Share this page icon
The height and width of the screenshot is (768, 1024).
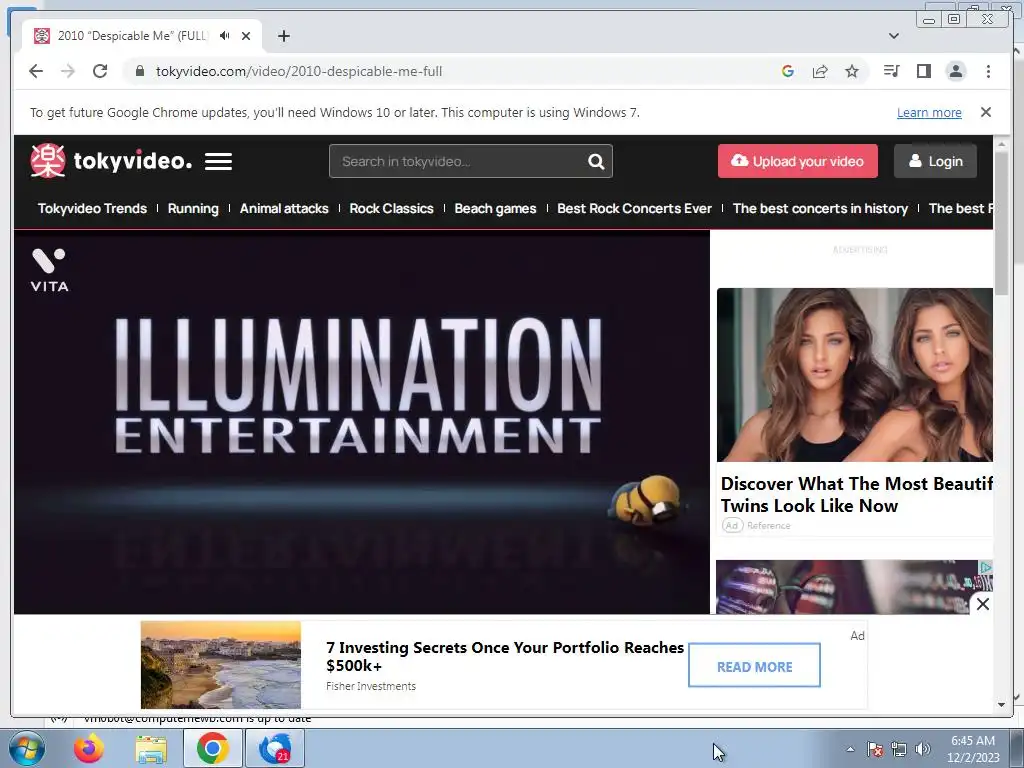coord(820,71)
